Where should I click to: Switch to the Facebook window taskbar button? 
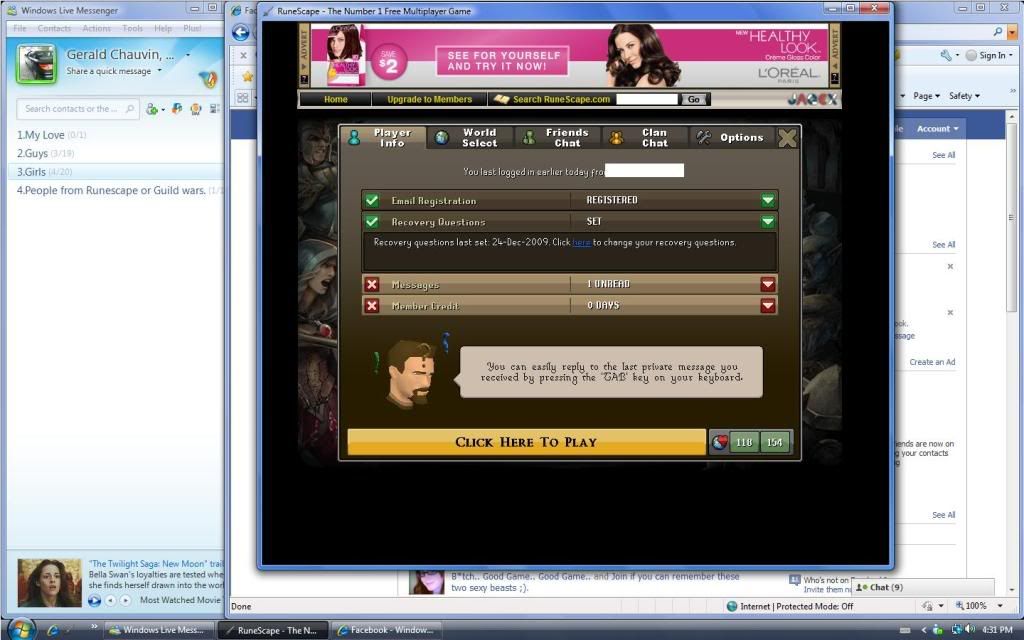point(385,630)
